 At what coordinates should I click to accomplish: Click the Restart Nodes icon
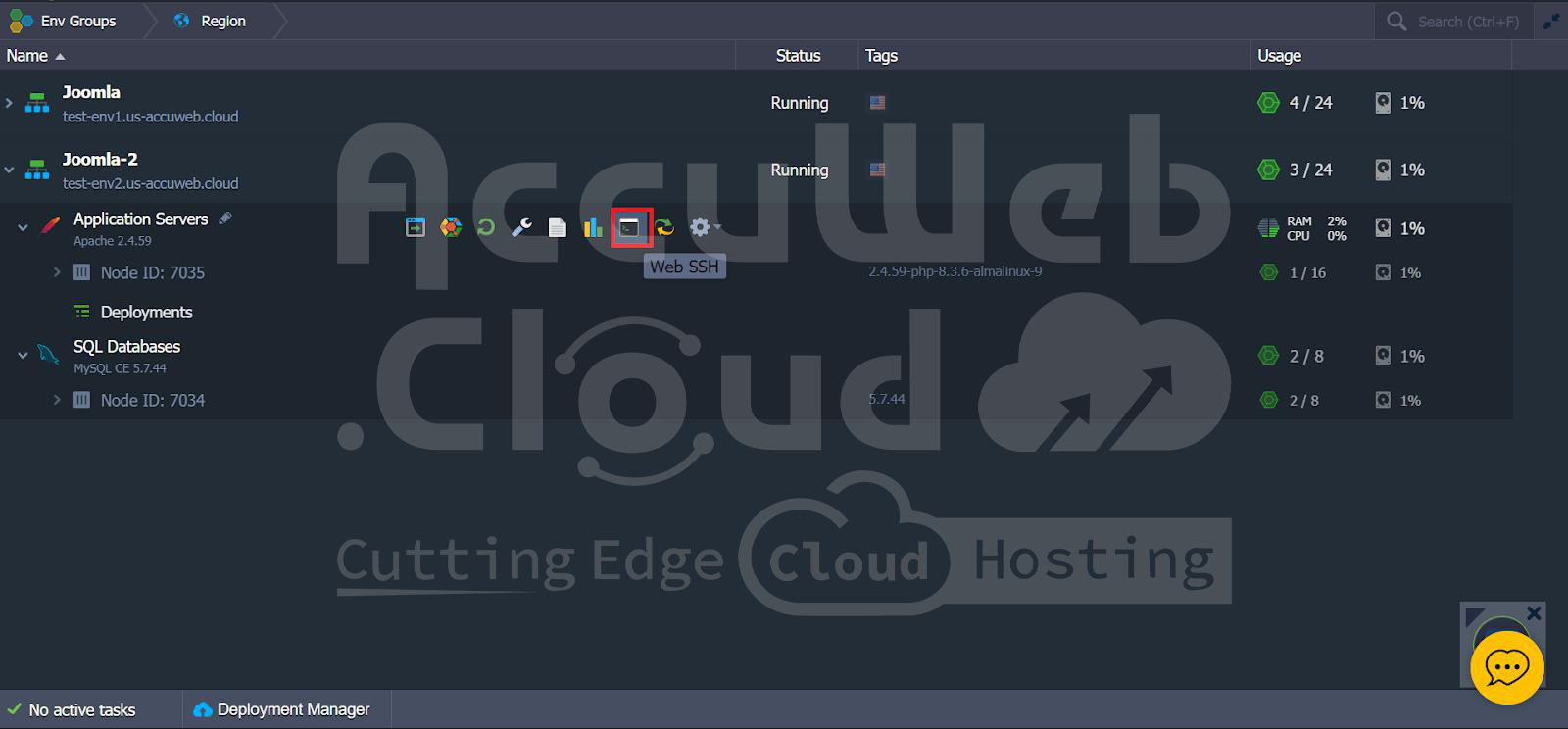click(x=486, y=228)
